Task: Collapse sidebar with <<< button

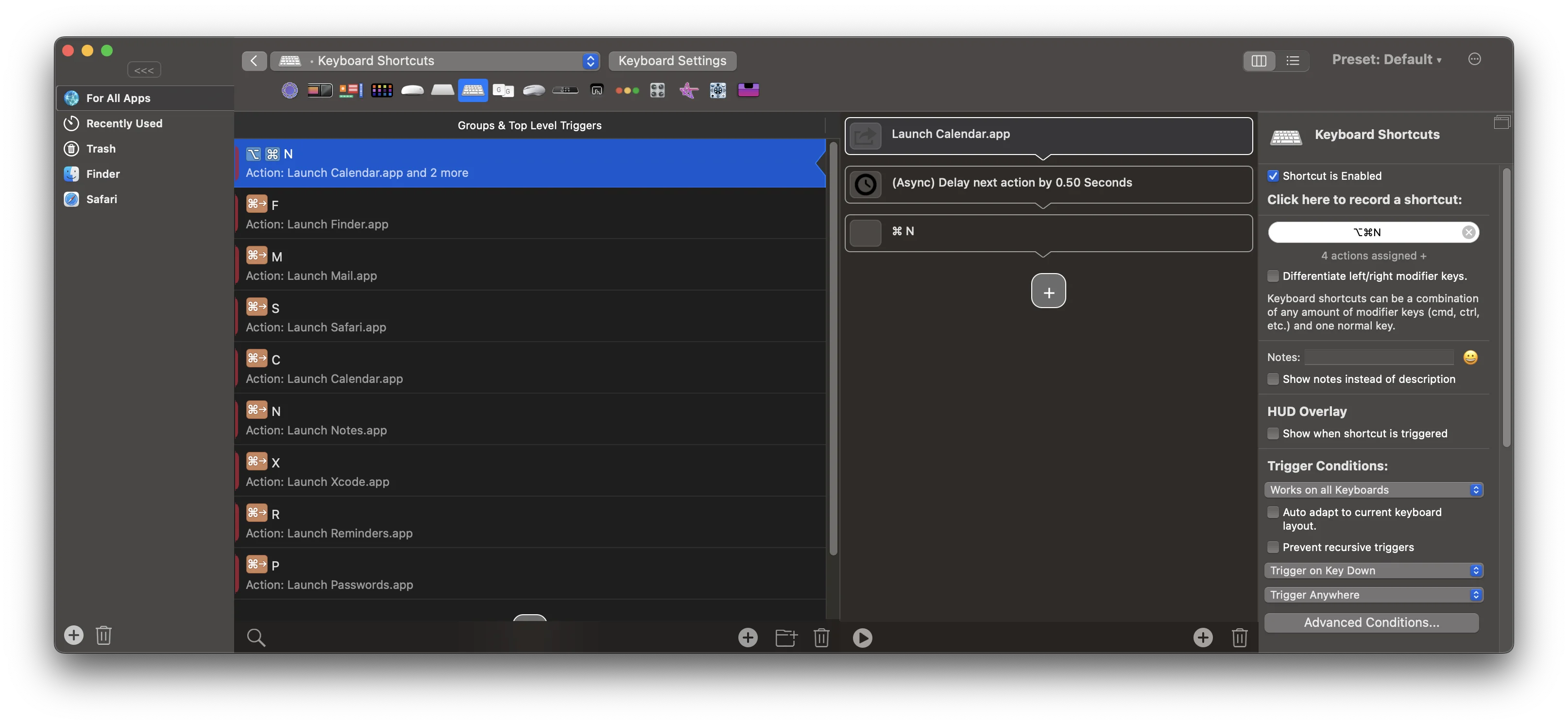Action: (x=144, y=70)
